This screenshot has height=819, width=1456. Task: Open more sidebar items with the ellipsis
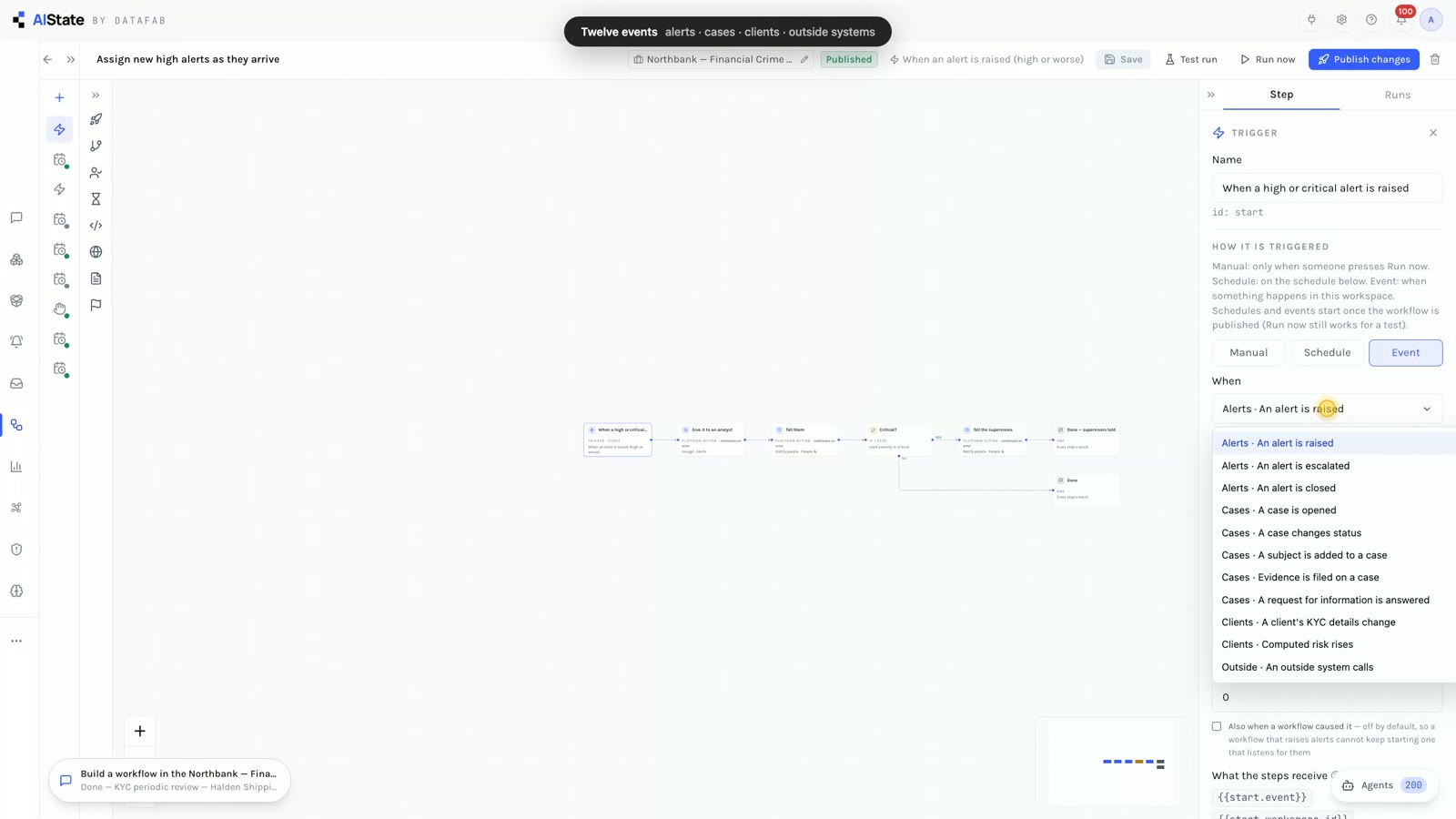pyautogui.click(x=16, y=642)
